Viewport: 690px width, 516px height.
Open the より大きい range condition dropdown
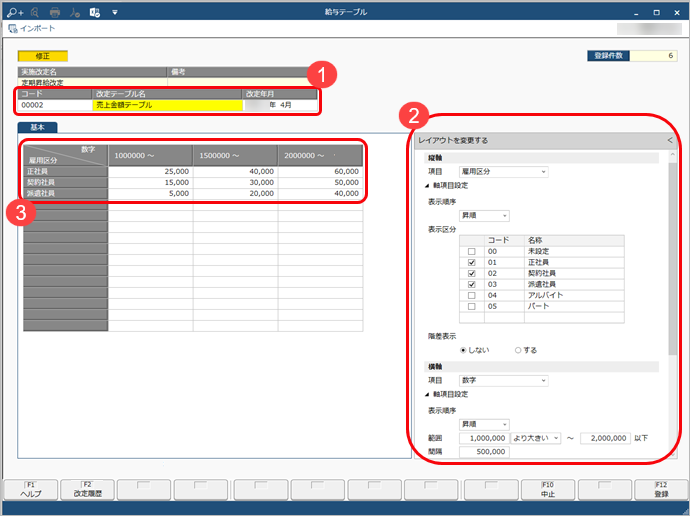[x=538, y=437]
